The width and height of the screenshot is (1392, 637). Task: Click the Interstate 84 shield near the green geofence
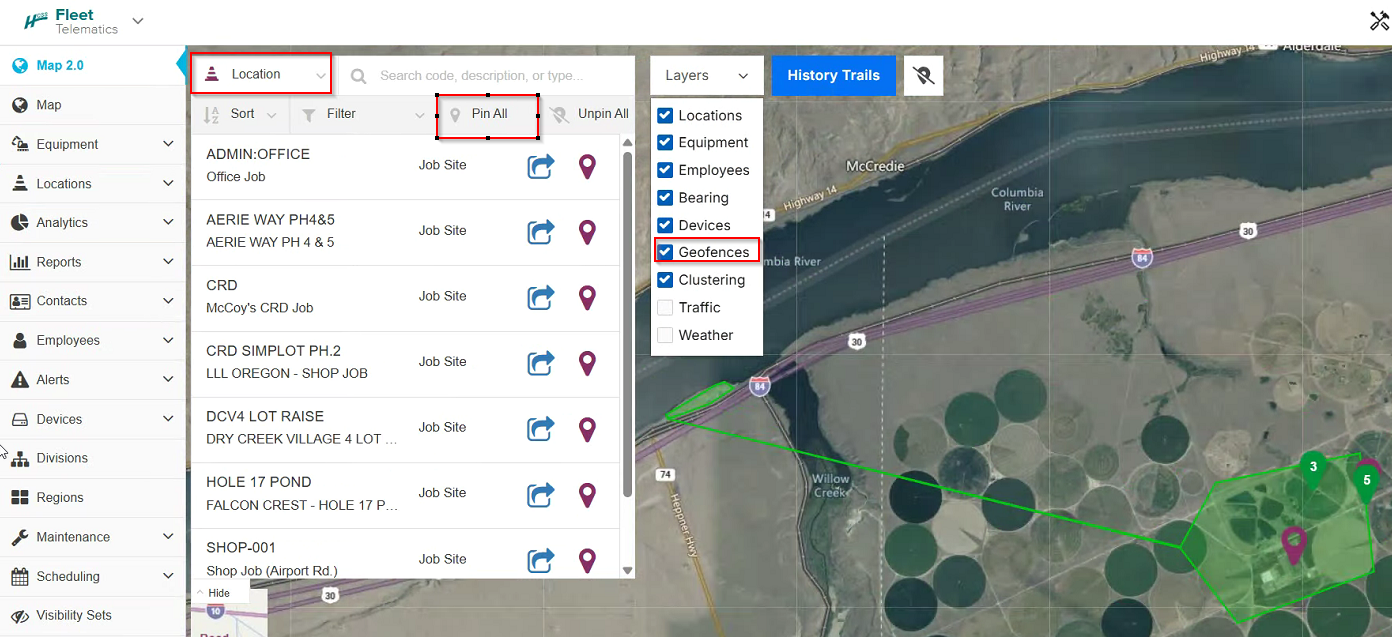pos(760,386)
